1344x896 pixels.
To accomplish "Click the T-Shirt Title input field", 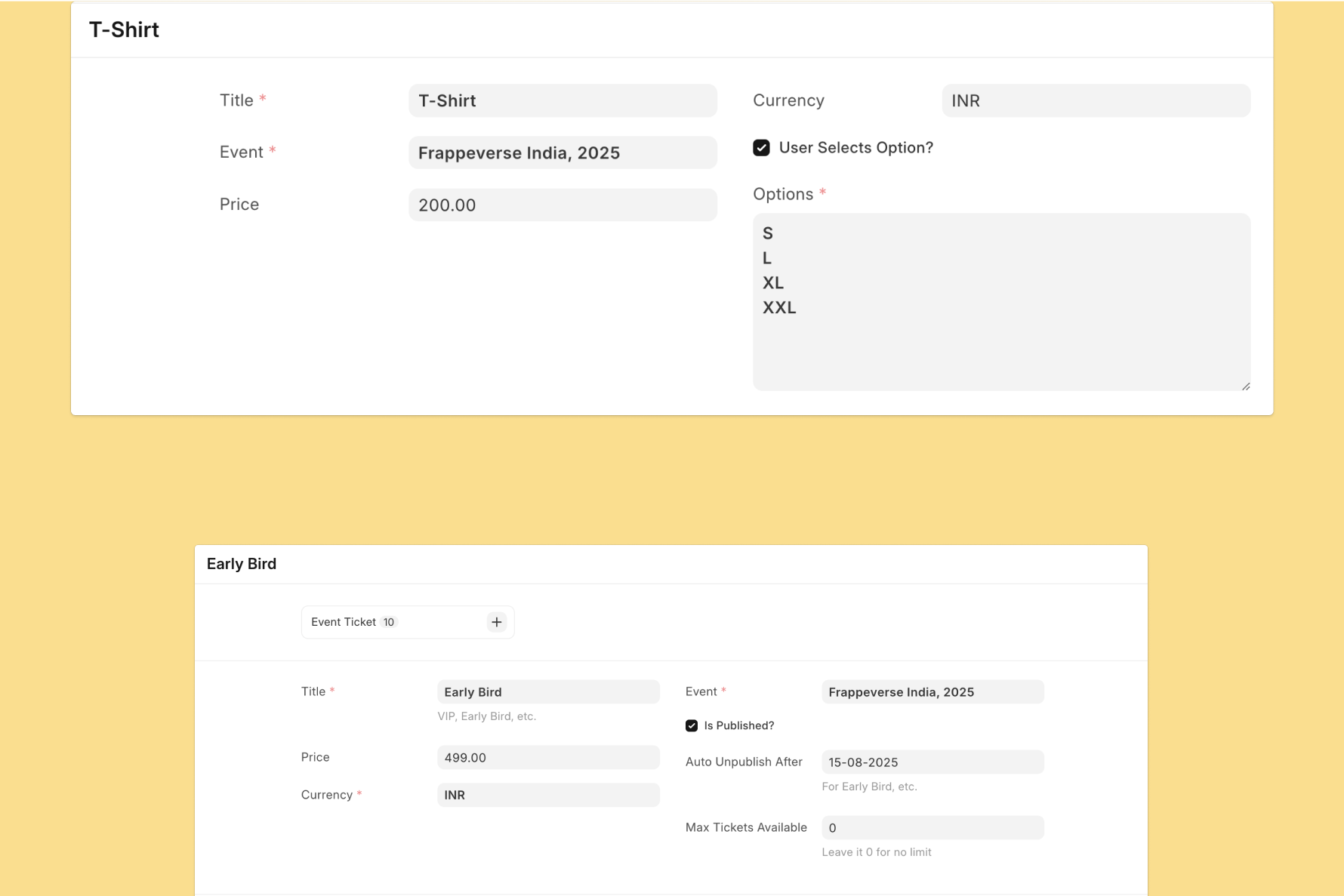I will 563,100.
